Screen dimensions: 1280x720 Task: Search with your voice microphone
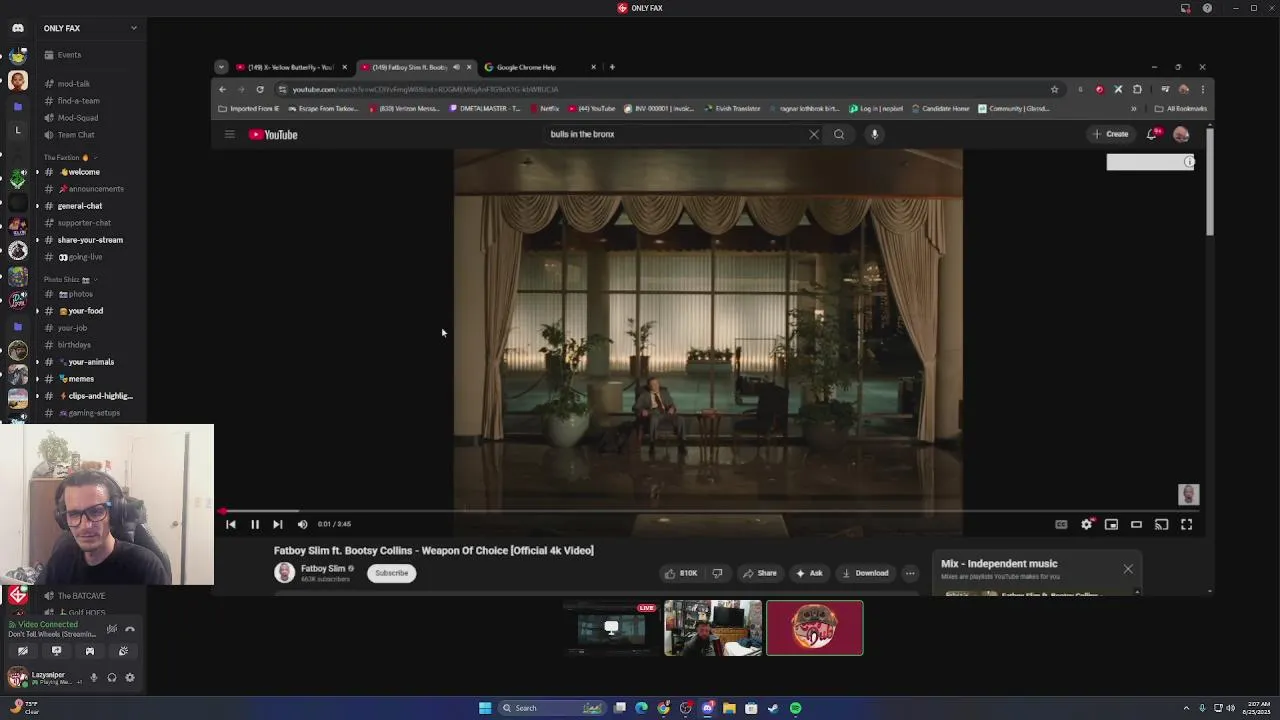click(874, 134)
